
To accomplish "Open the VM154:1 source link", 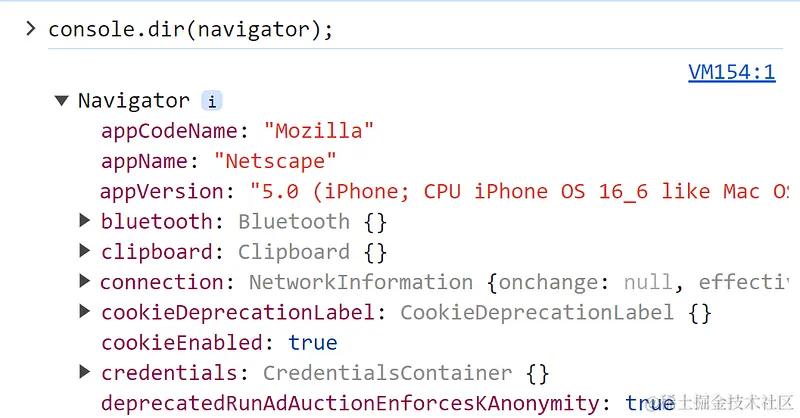I will (732, 72).
